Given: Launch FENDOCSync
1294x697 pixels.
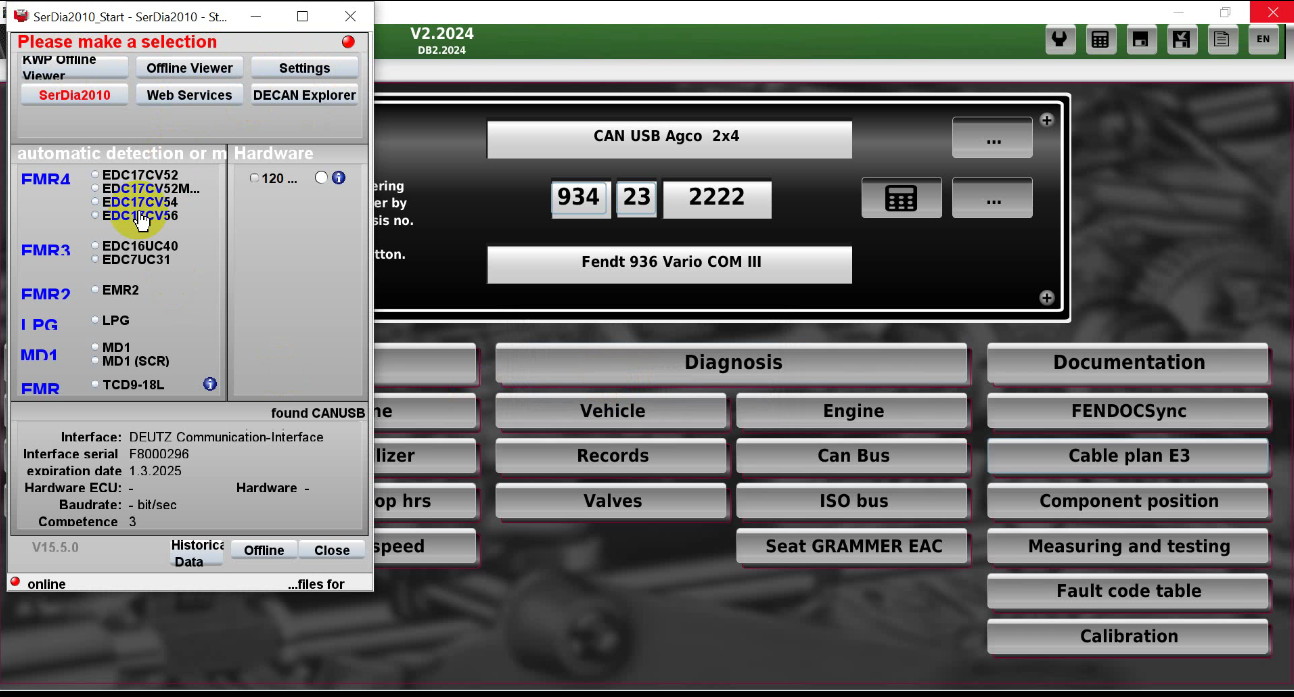Looking at the screenshot, I should pyautogui.click(x=1128, y=411).
